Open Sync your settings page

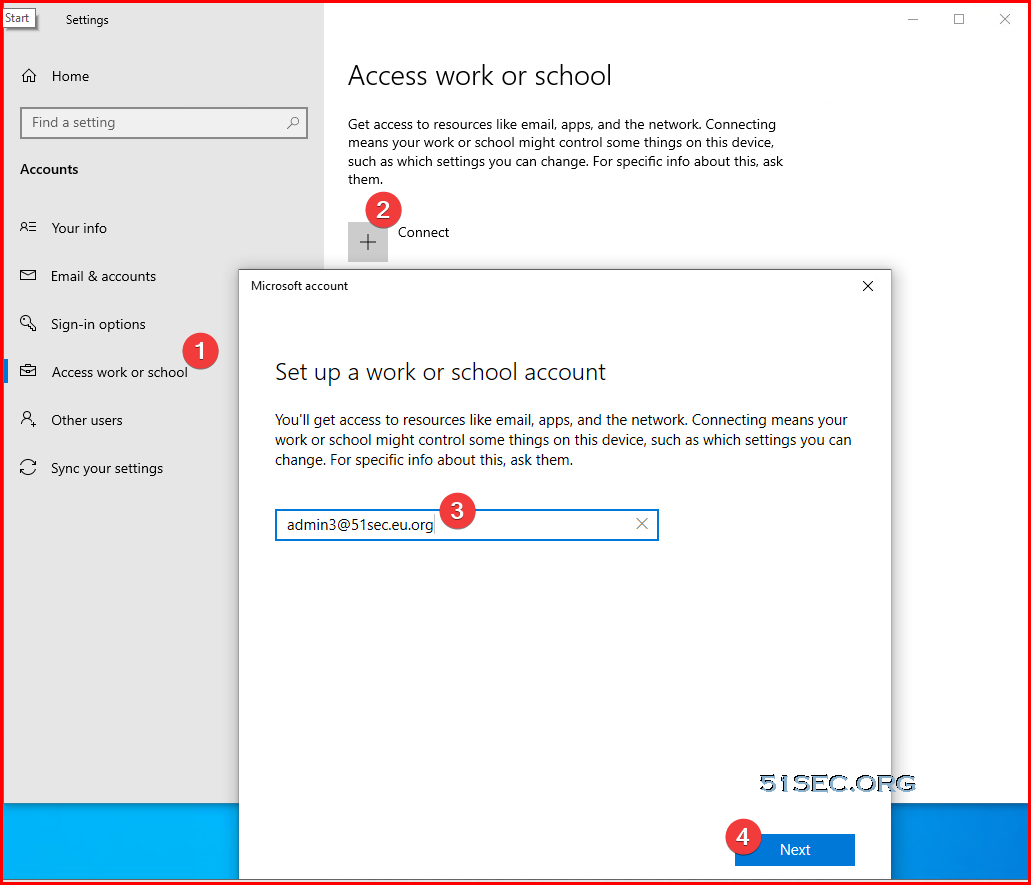(x=107, y=468)
